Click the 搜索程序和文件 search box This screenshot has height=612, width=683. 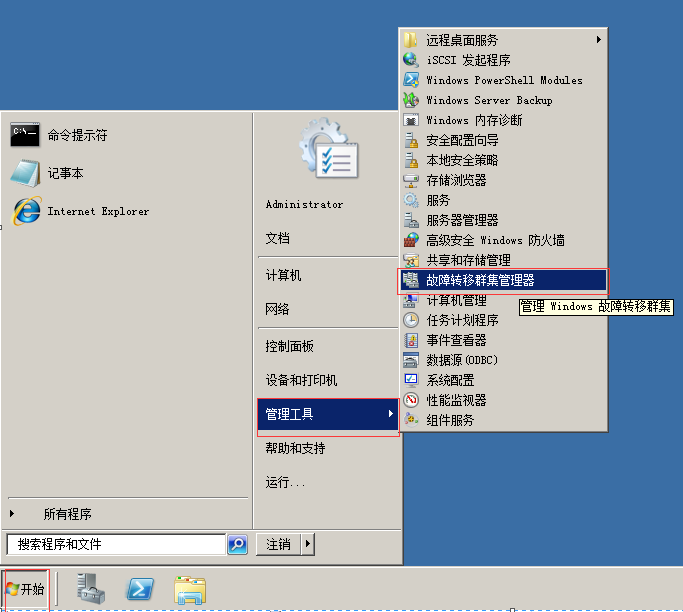coord(115,544)
